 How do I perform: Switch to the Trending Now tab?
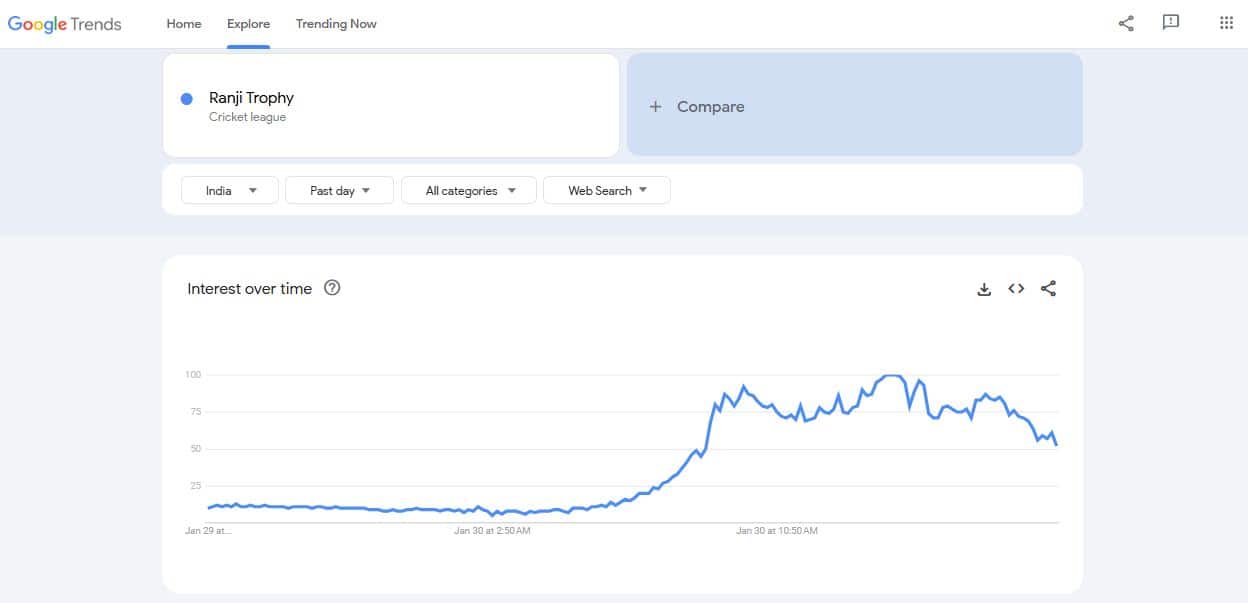point(336,24)
